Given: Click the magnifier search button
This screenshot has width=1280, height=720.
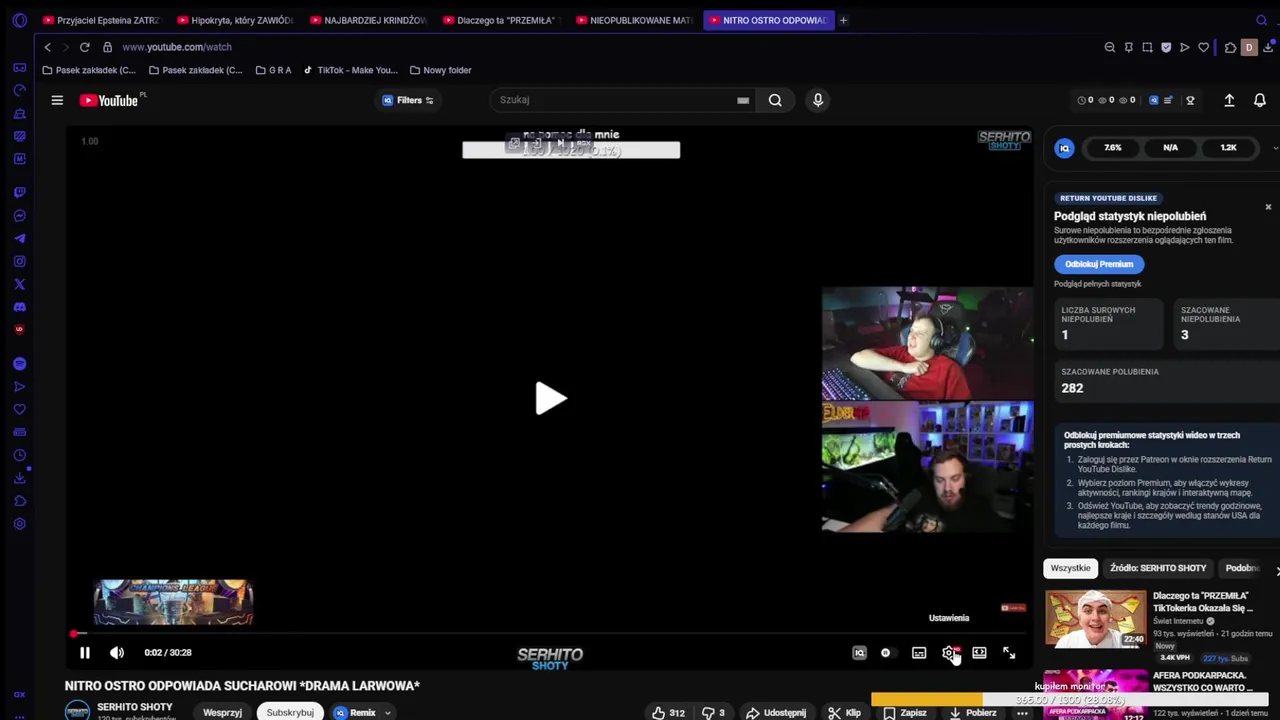Looking at the screenshot, I should [x=775, y=100].
